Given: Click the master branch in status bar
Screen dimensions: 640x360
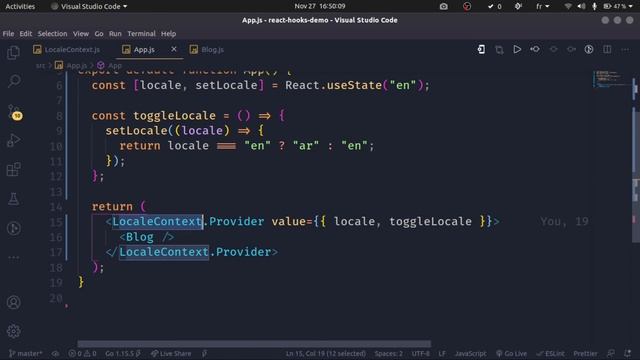Looking at the screenshot, I should point(25,353).
